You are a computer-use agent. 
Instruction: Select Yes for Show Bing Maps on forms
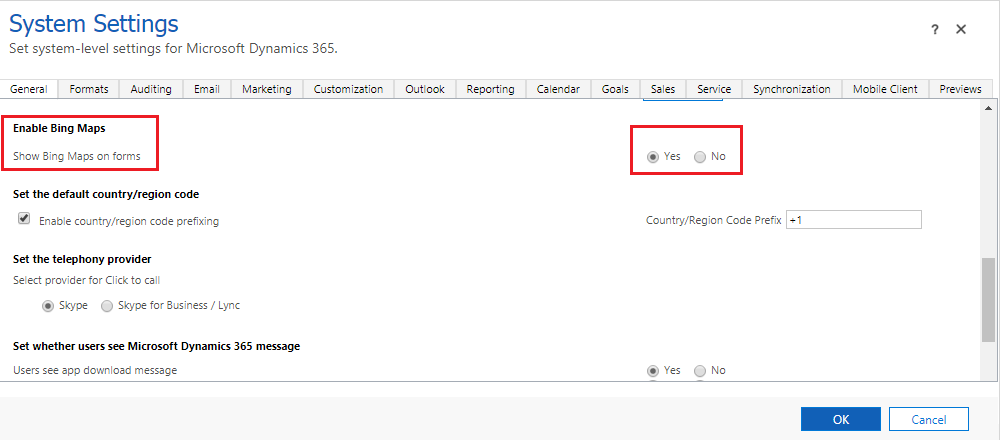coord(653,157)
